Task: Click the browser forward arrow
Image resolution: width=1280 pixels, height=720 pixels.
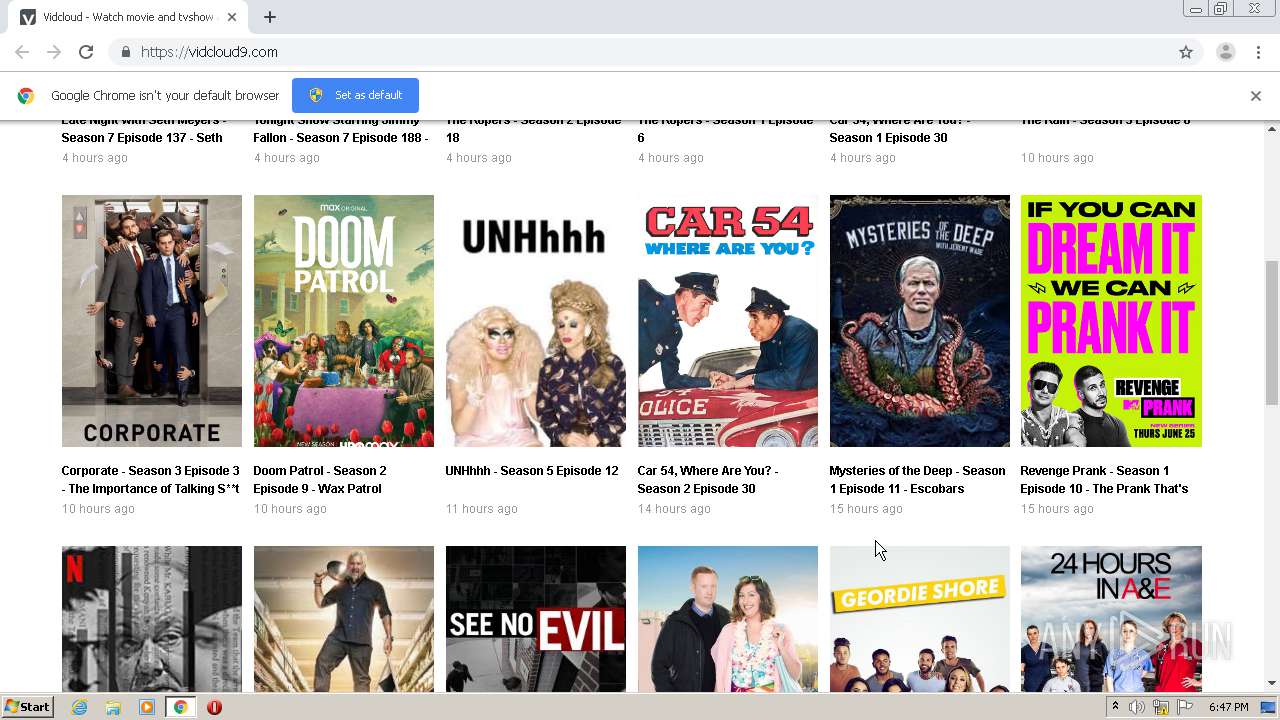Action: tap(54, 52)
